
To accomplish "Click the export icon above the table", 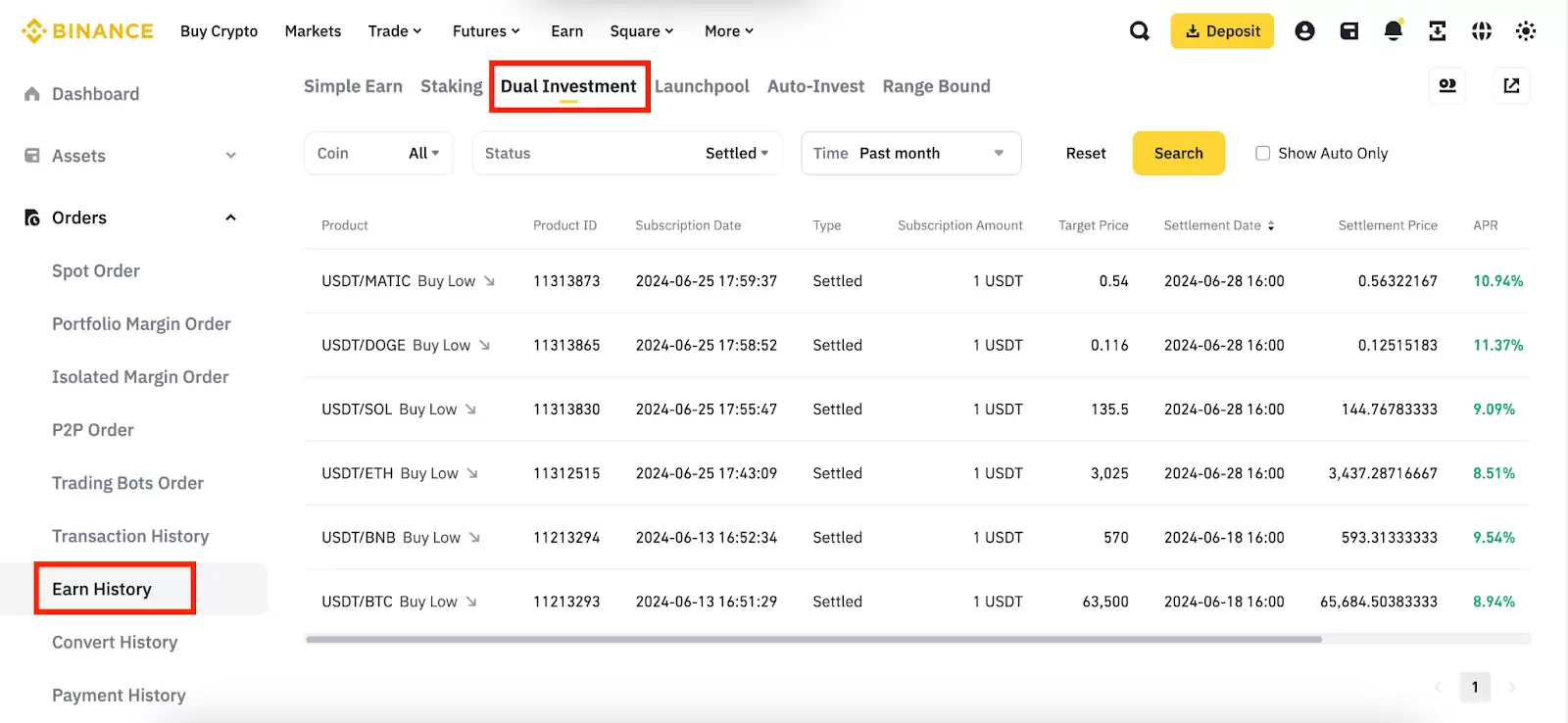I will (1511, 86).
